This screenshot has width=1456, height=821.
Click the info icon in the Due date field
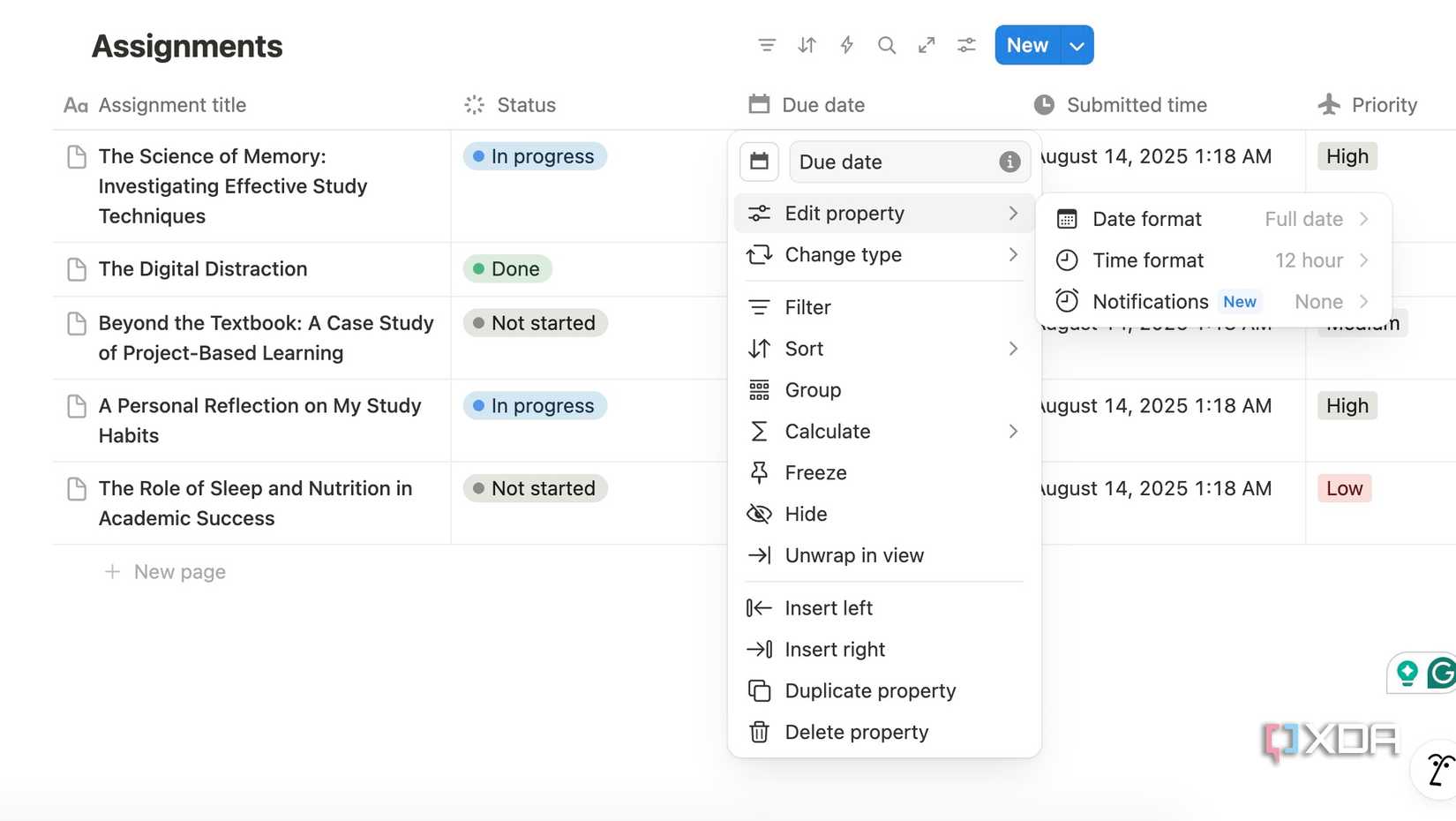click(x=1009, y=162)
